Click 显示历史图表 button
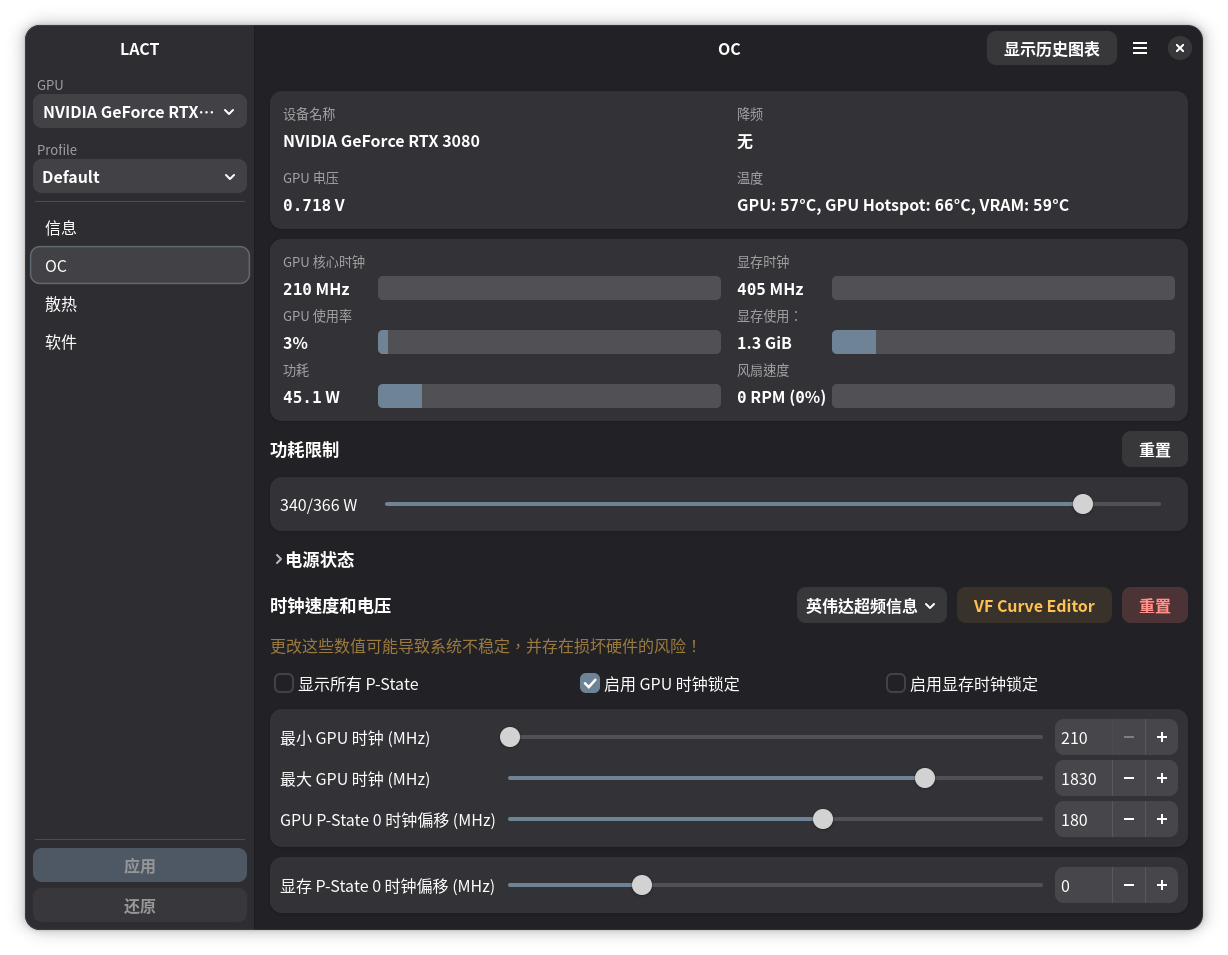The image size is (1228, 955). 1051,48
